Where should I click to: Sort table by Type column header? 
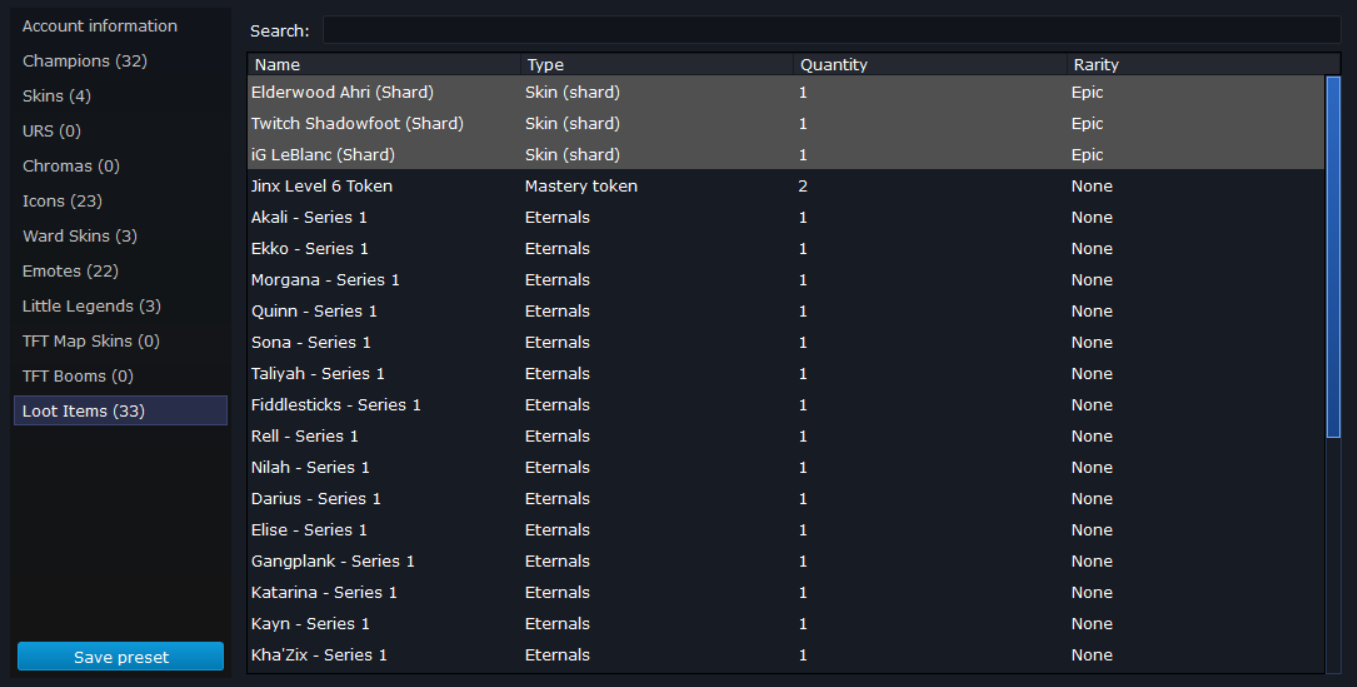tap(658, 65)
